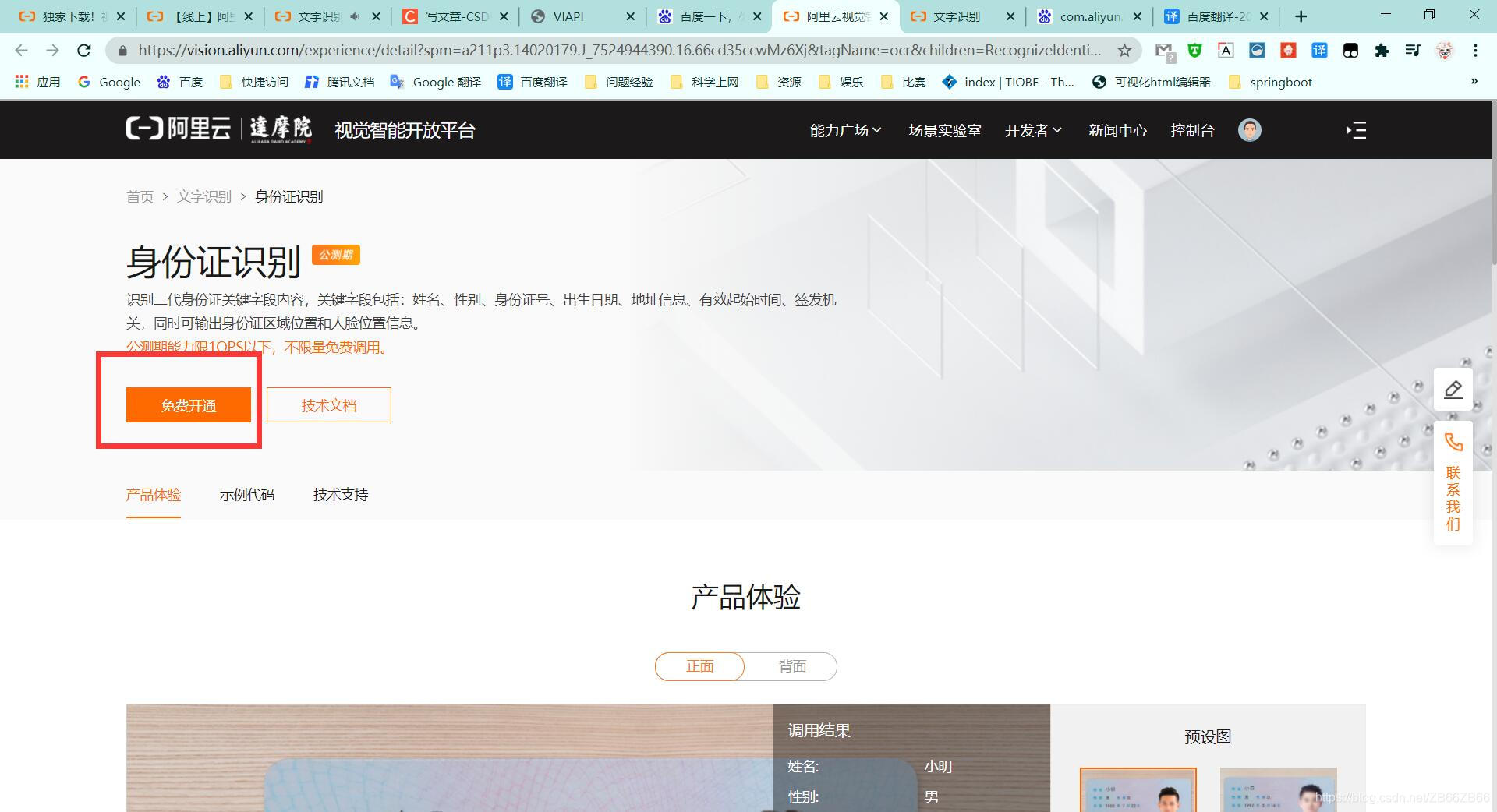Click the browser forward arrow

pyautogui.click(x=52, y=51)
